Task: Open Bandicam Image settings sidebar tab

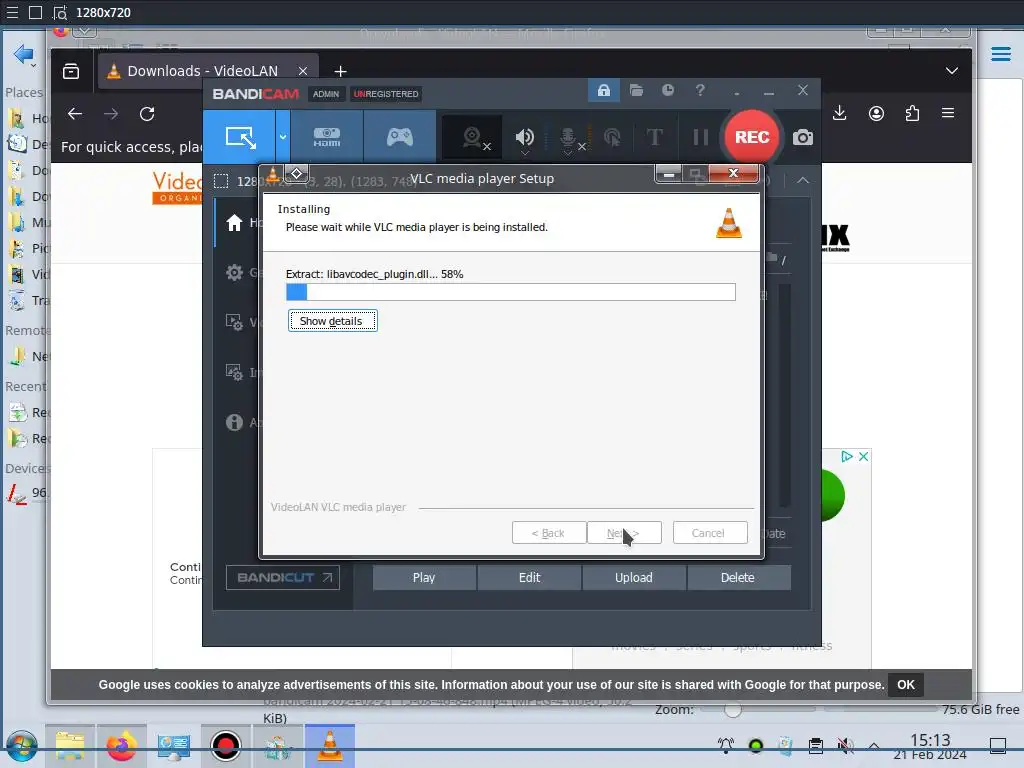Action: pos(234,372)
